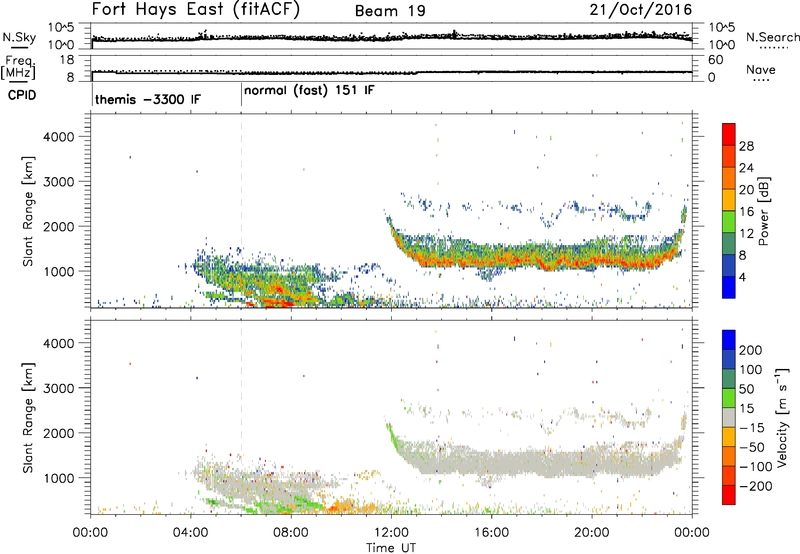
Task: Click the '16:00' time axis tick label
Action: 491,533
